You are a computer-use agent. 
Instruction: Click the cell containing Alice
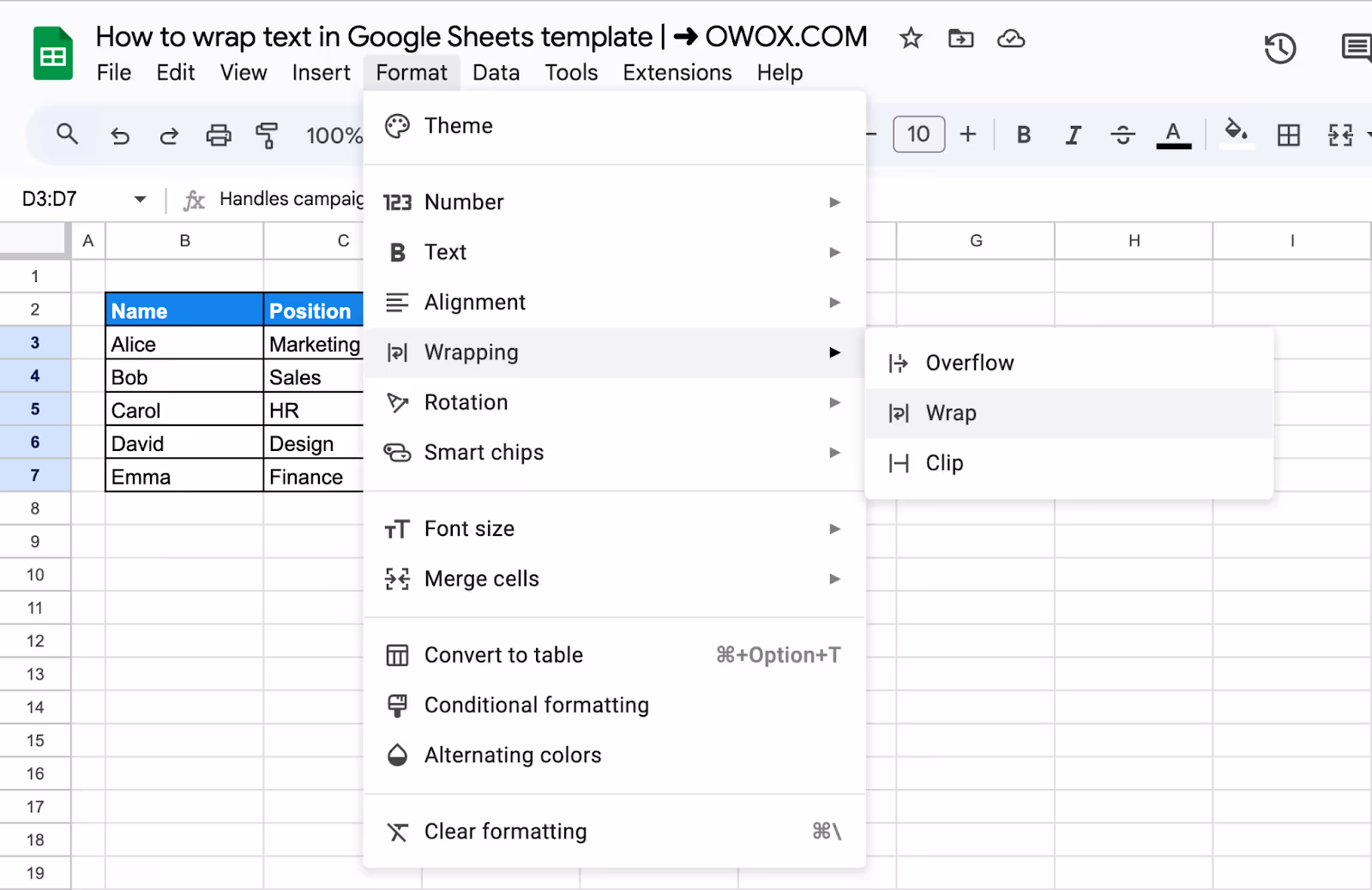coord(184,344)
